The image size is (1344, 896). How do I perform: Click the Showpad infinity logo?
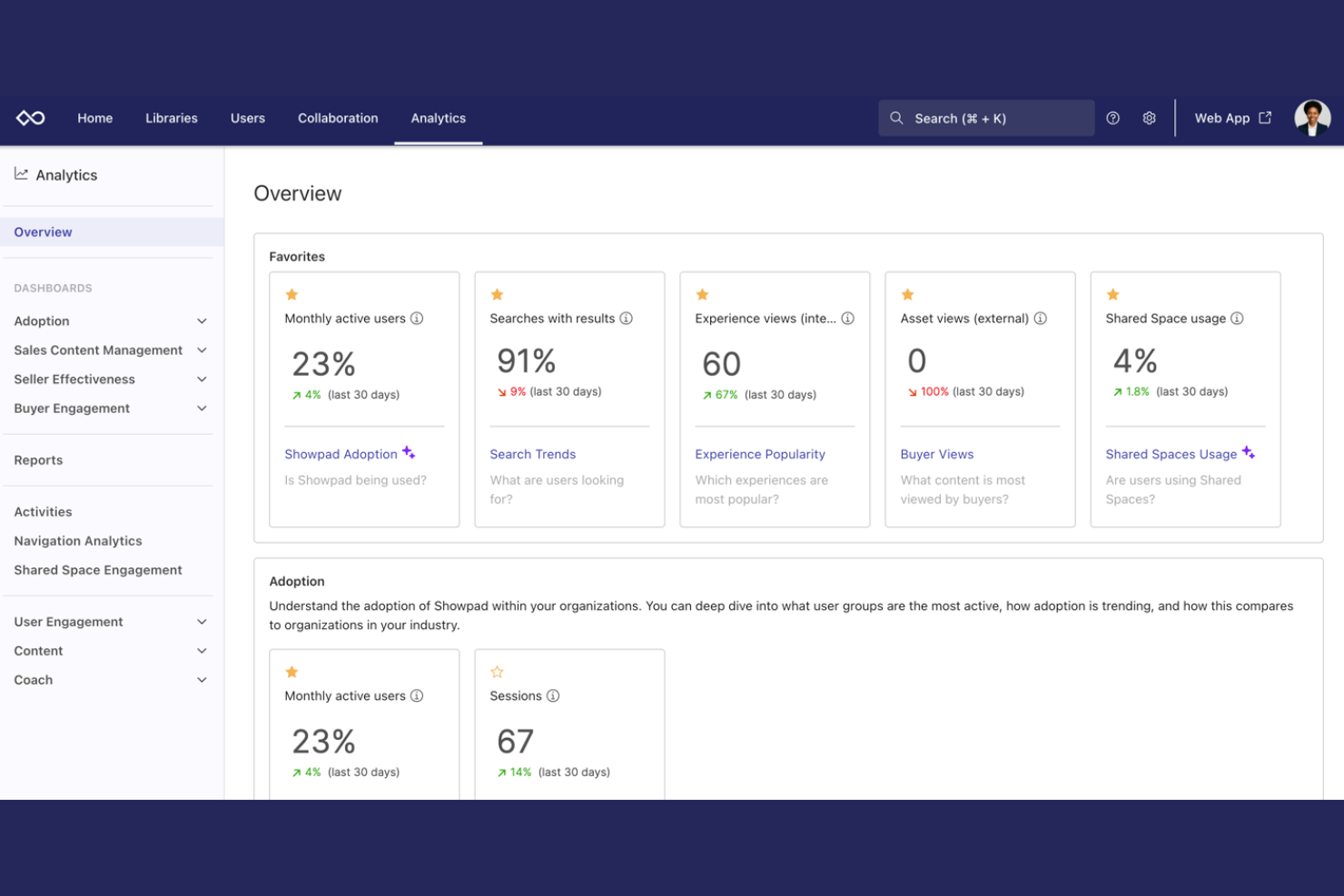[30, 118]
